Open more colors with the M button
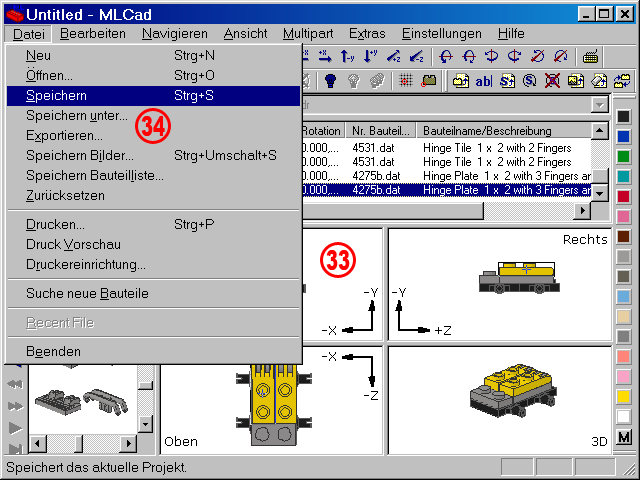 (x=623, y=437)
